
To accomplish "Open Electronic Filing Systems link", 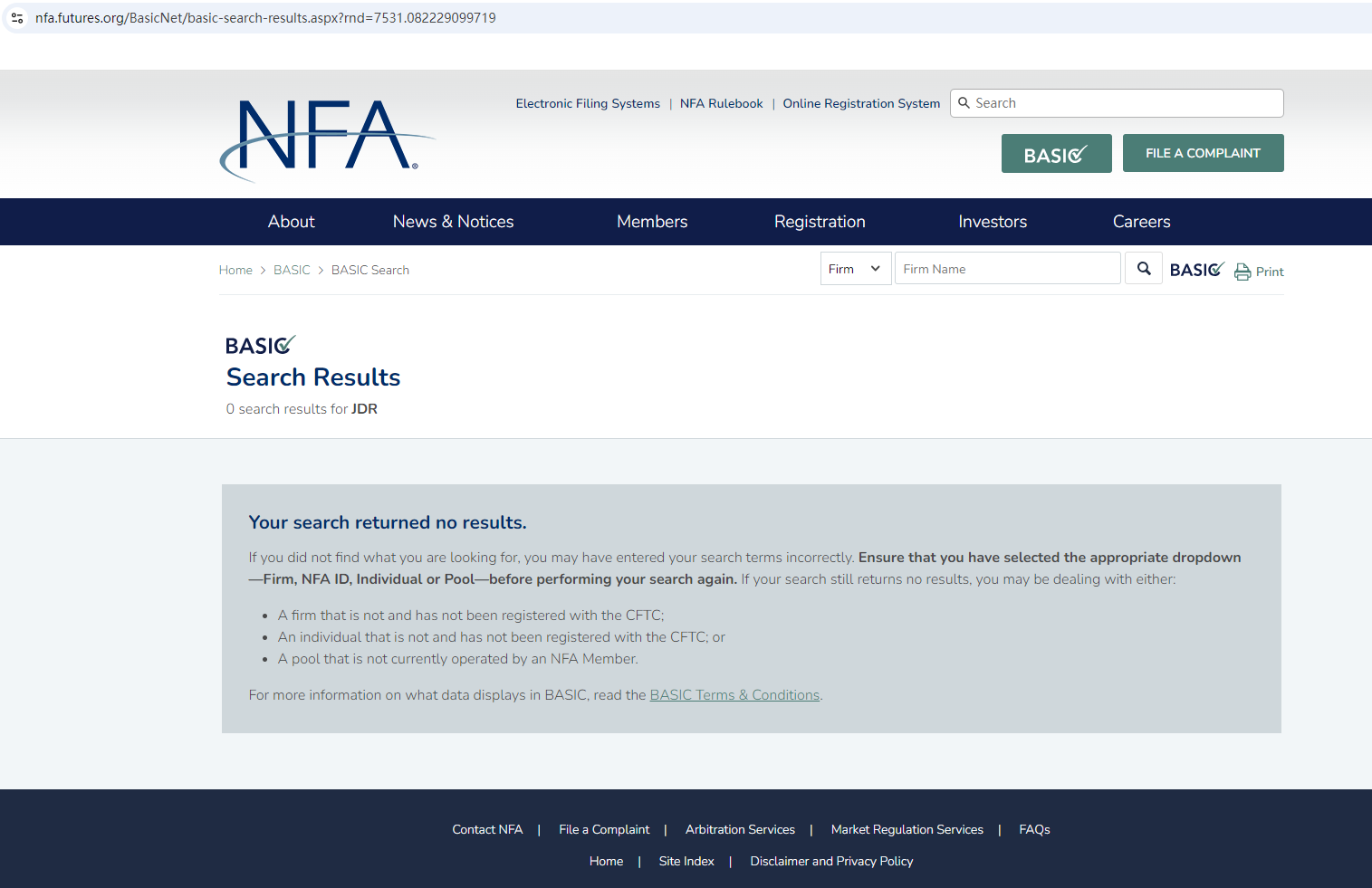I will coord(588,104).
